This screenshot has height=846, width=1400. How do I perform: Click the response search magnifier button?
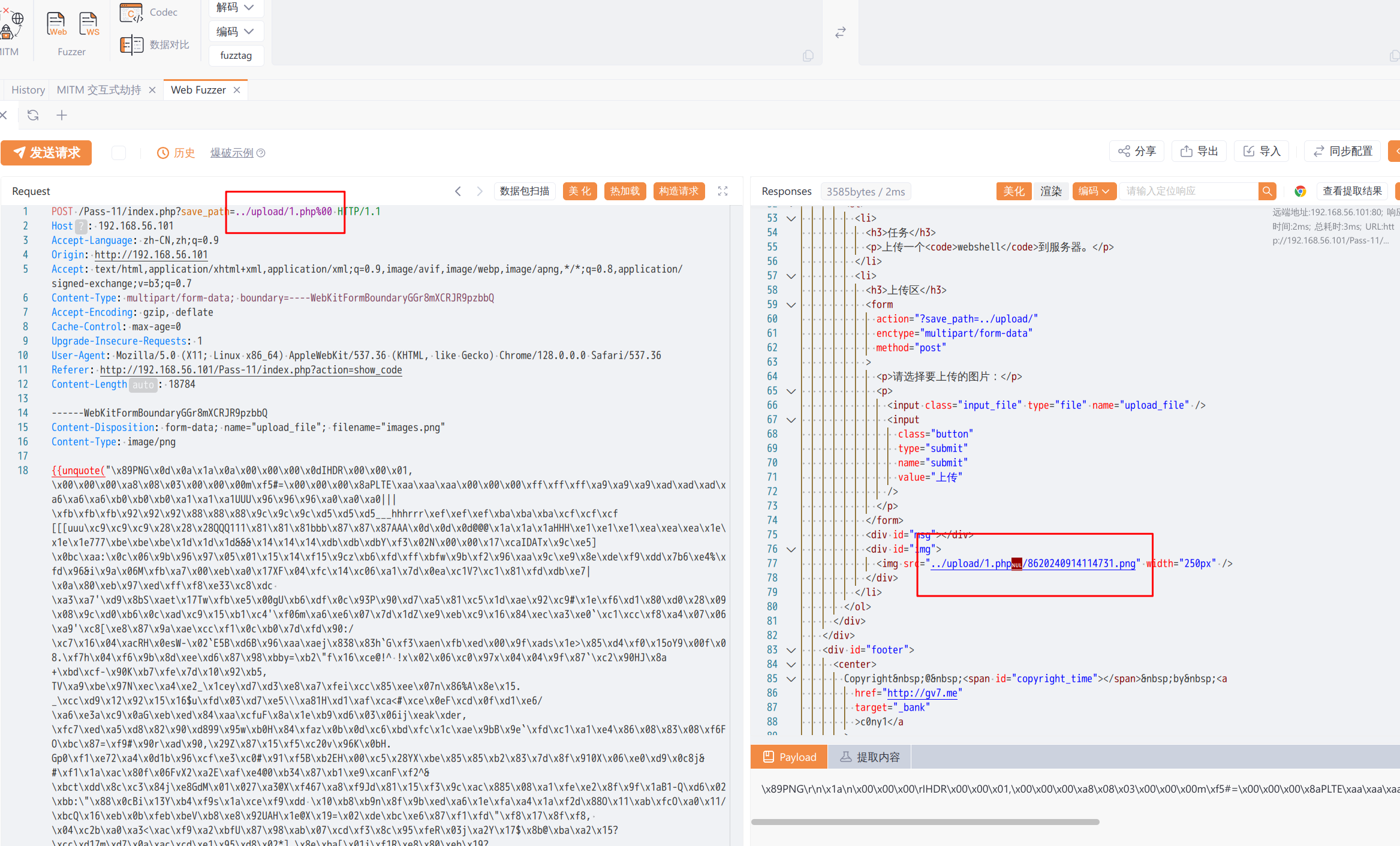(x=1267, y=191)
